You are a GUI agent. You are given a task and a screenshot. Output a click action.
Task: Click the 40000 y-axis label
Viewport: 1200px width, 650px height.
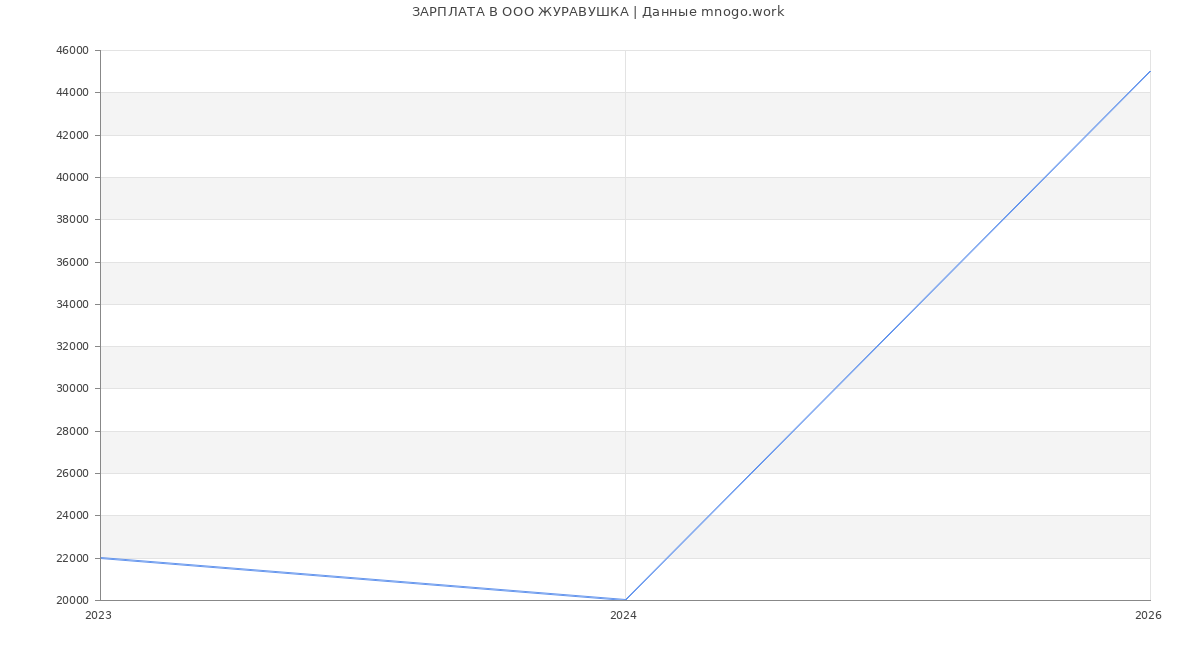click(72, 177)
